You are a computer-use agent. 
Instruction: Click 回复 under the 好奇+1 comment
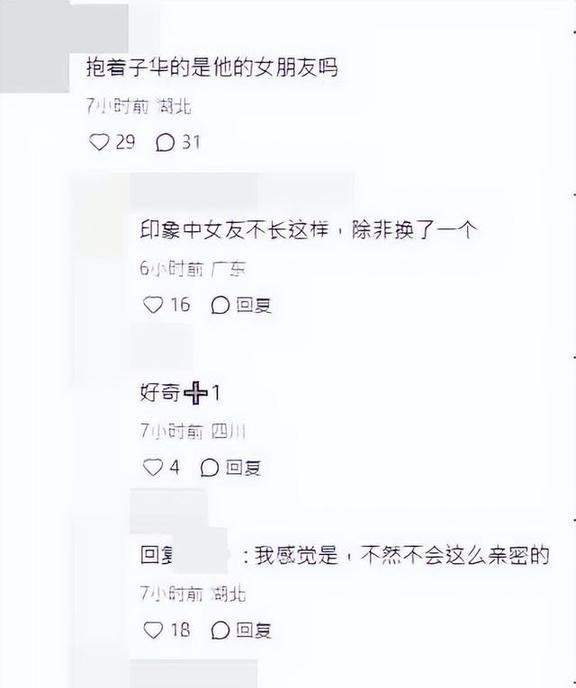point(243,467)
